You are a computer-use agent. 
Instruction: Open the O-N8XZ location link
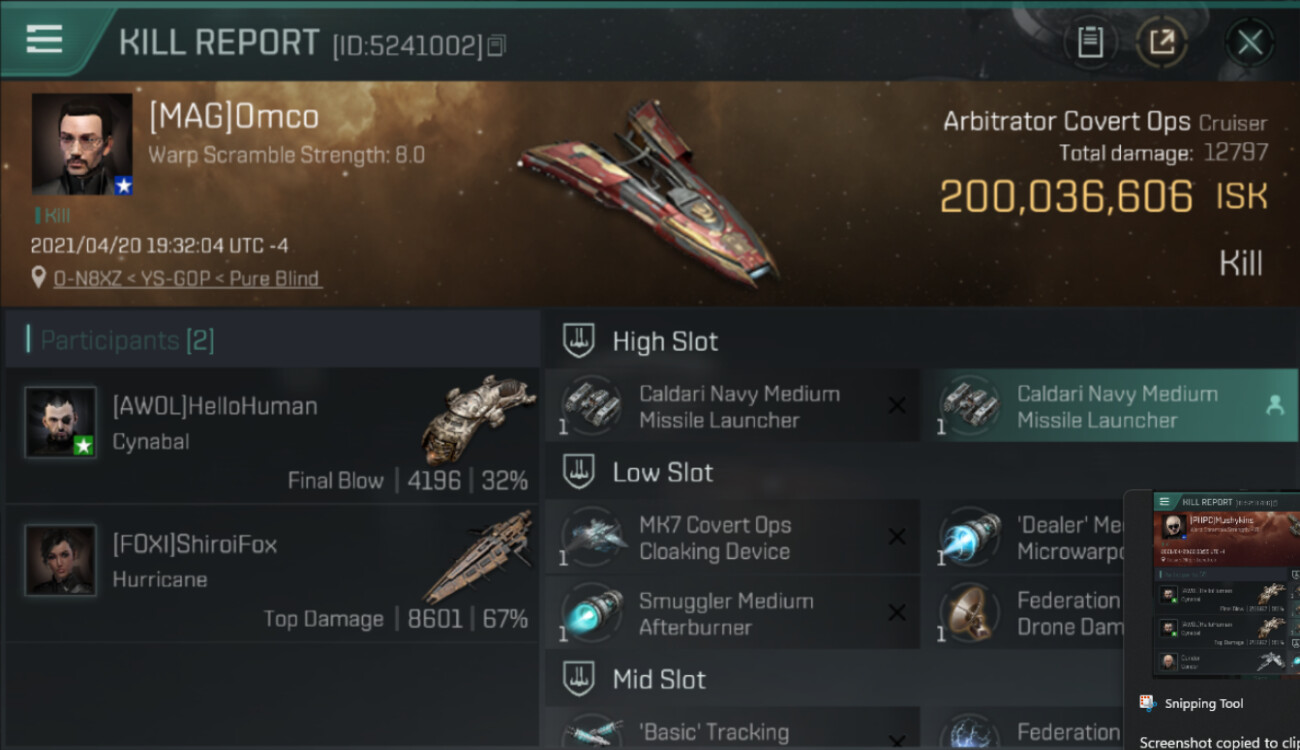[187, 278]
